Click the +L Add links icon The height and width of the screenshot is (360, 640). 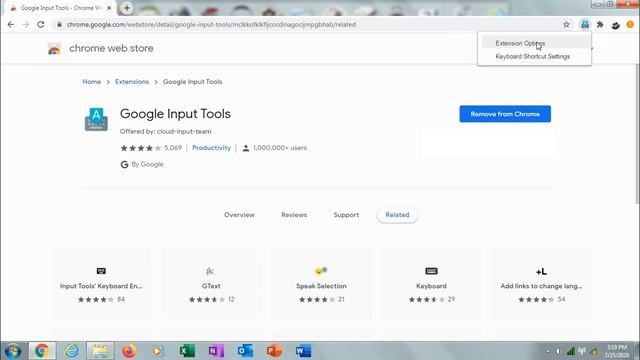[x=541, y=271]
